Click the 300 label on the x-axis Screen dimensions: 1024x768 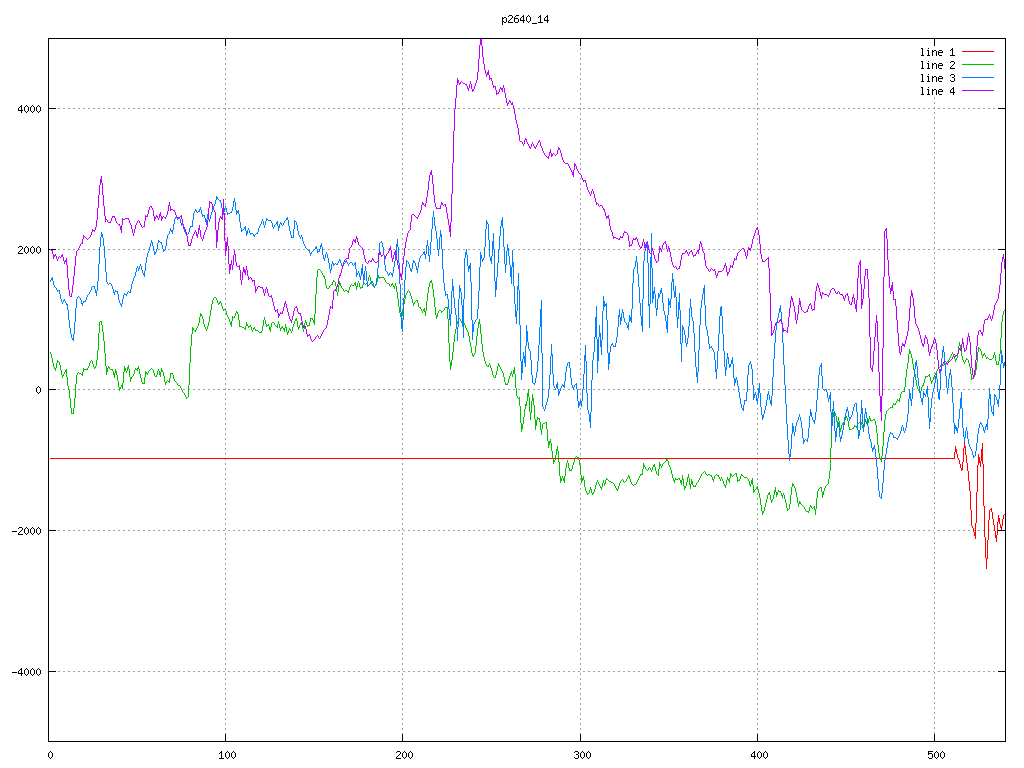(x=580, y=756)
